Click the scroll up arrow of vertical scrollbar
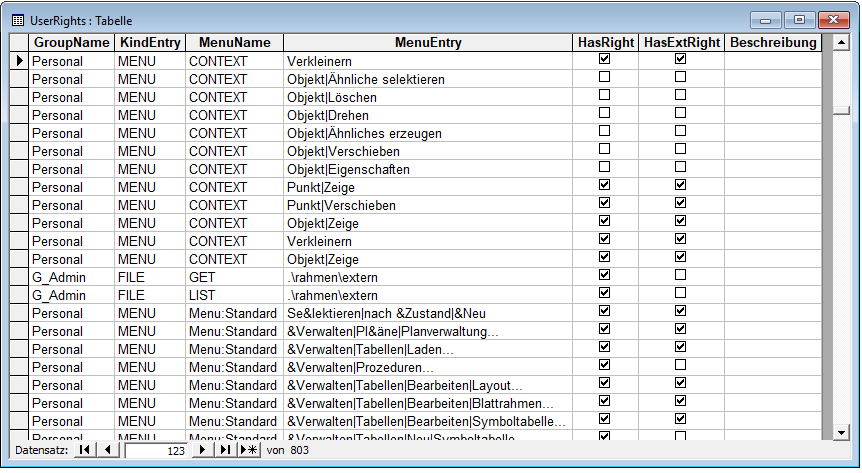 [841, 43]
